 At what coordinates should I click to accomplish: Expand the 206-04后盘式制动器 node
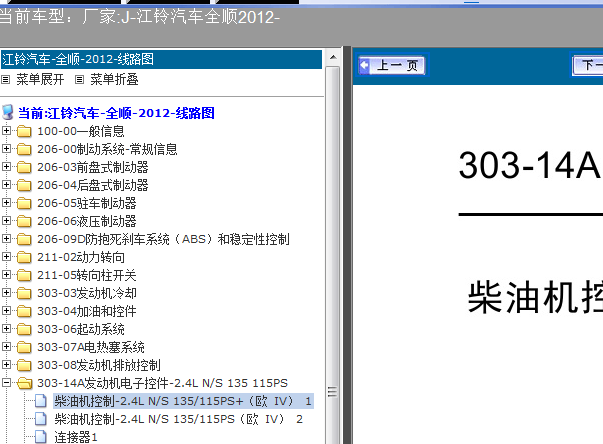coord(6,185)
